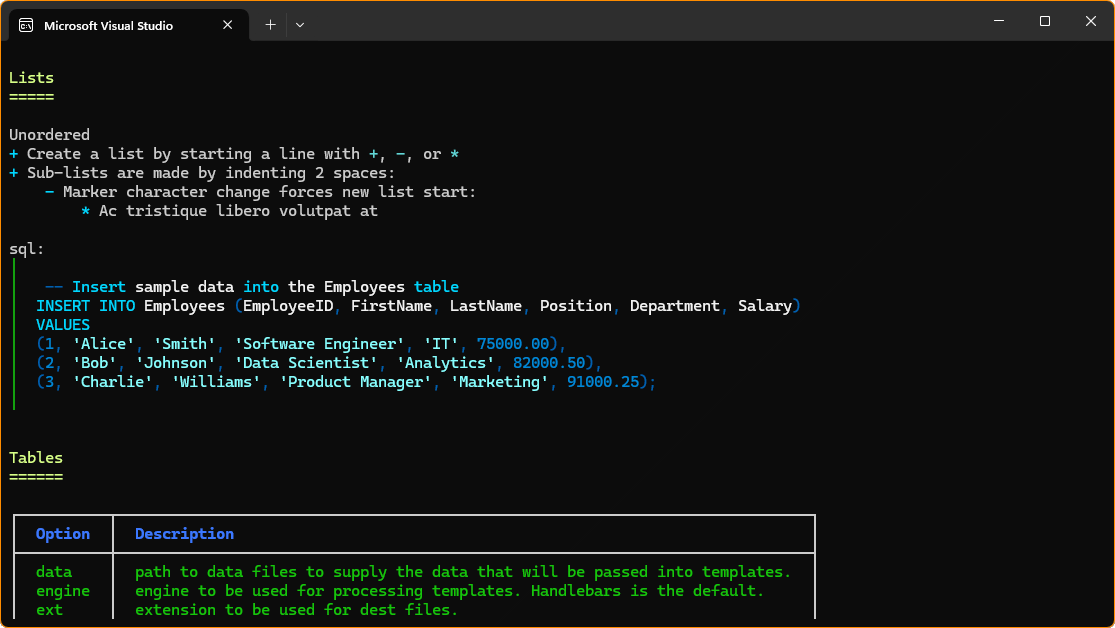Click the VALUES keyword in SQL block

coord(63,325)
